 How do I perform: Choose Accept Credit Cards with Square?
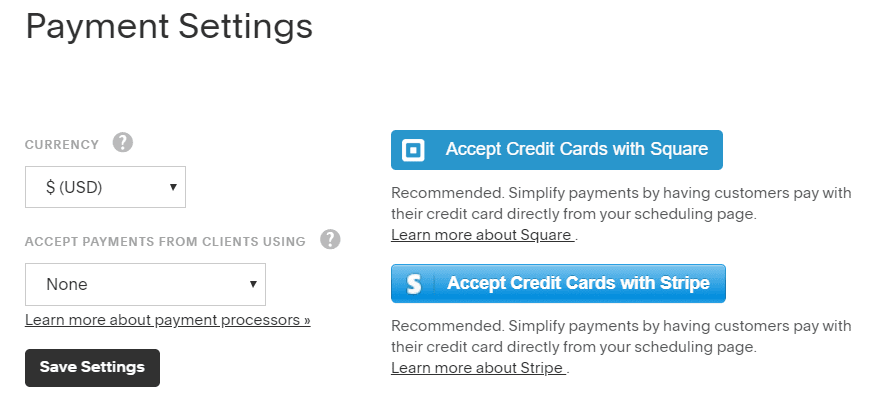(557, 150)
